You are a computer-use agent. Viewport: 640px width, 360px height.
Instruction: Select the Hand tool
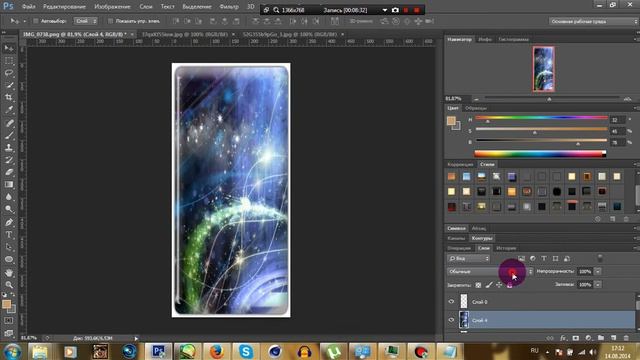click(x=9, y=273)
